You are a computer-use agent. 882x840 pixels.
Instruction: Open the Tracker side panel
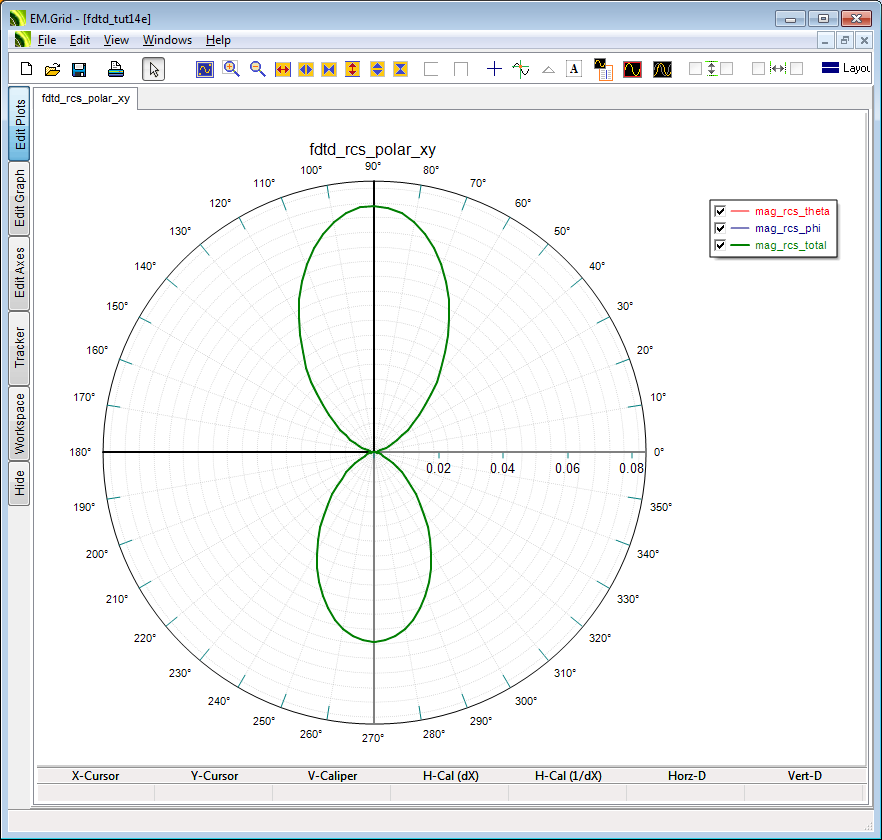[19, 348]
